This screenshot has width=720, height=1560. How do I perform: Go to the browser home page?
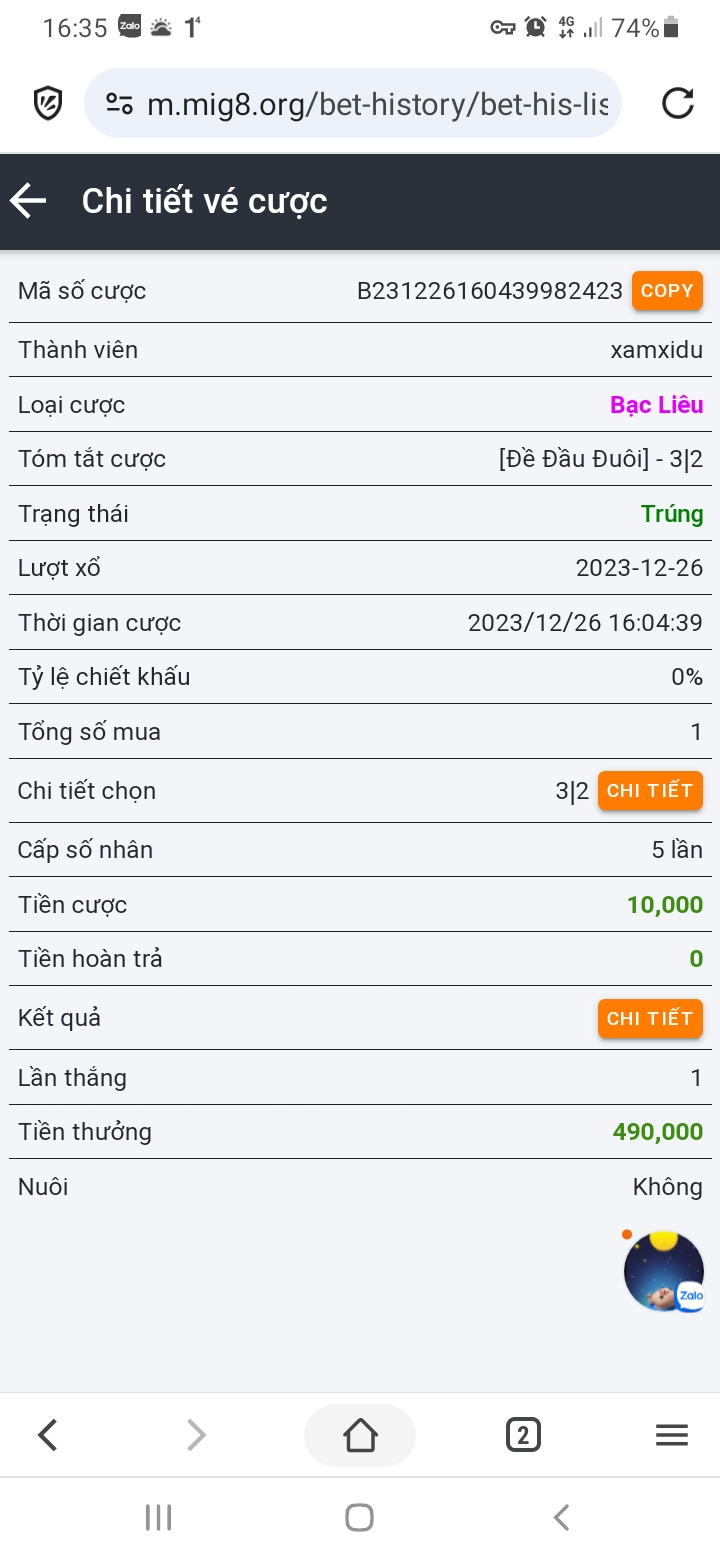click(360, 1436)
